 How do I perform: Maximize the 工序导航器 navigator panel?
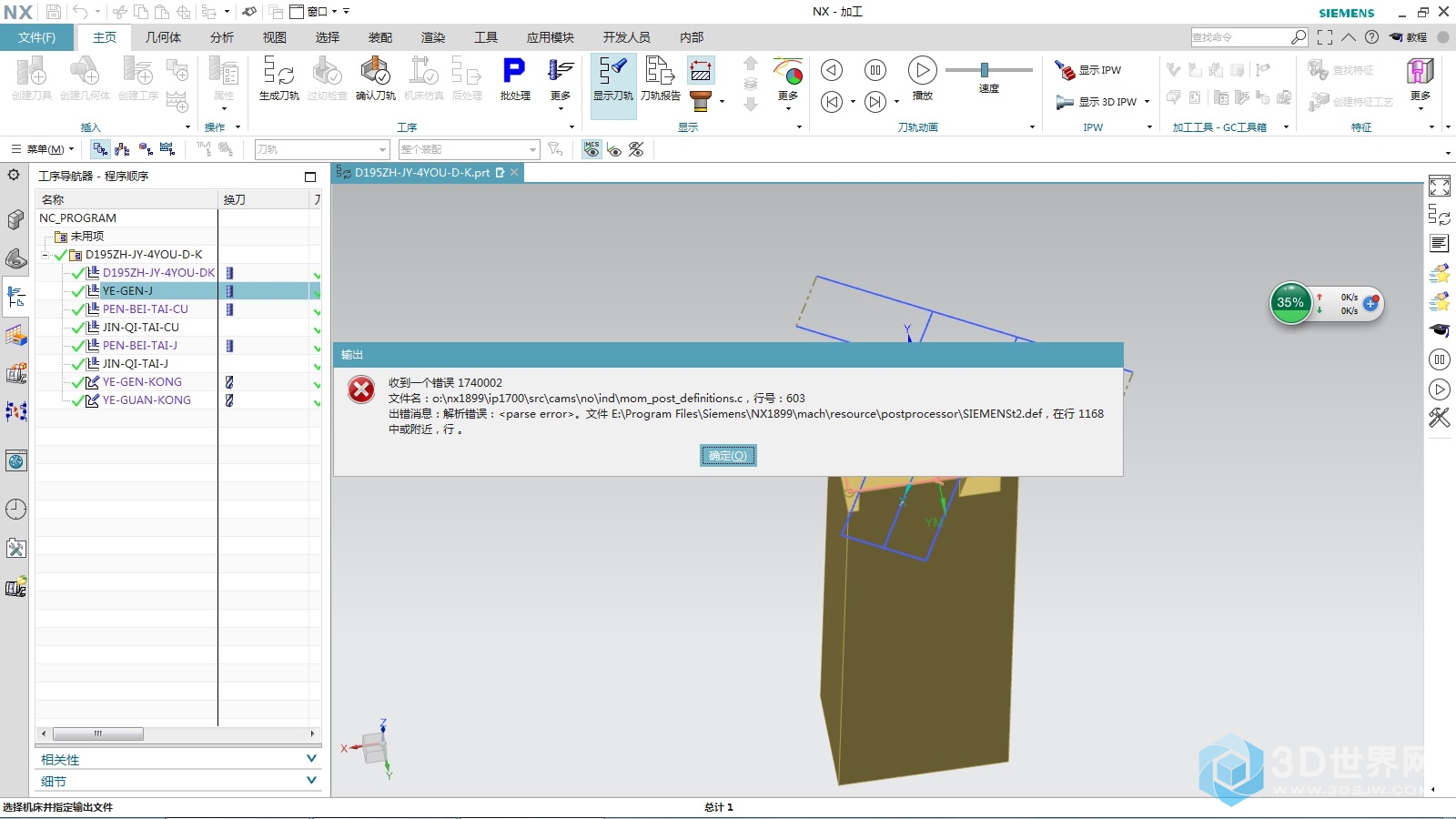click(310, 177)
